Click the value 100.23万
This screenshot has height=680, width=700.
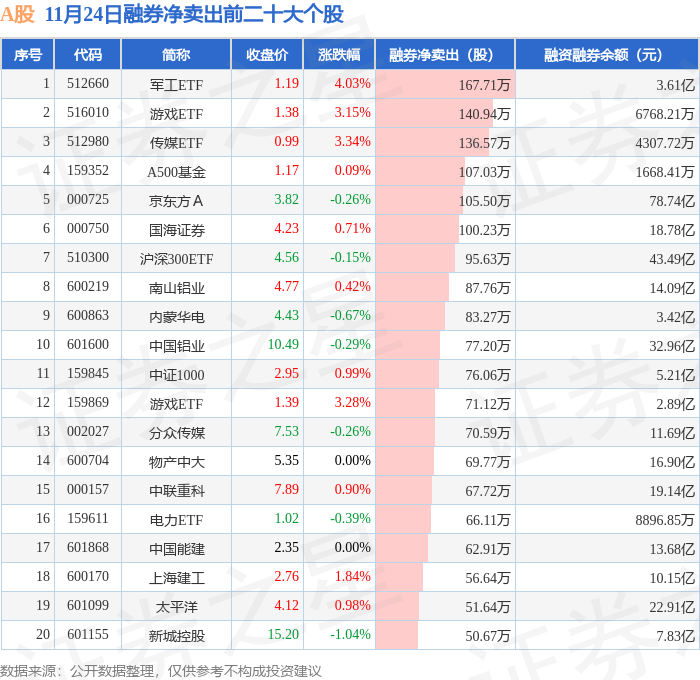(484, 230)
